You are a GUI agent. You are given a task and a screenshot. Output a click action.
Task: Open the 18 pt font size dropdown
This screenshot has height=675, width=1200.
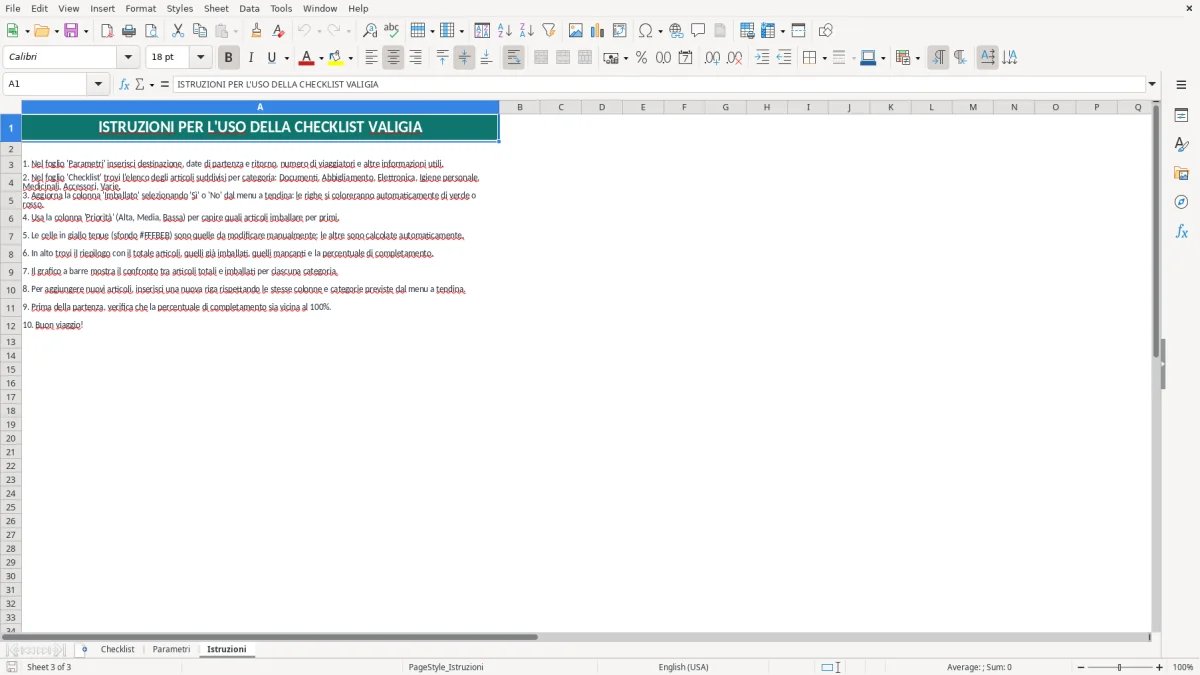(200, 58)
